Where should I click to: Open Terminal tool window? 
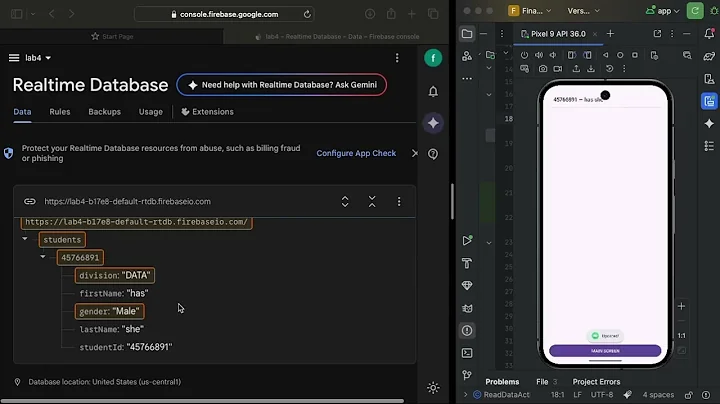tap(467, 353)
